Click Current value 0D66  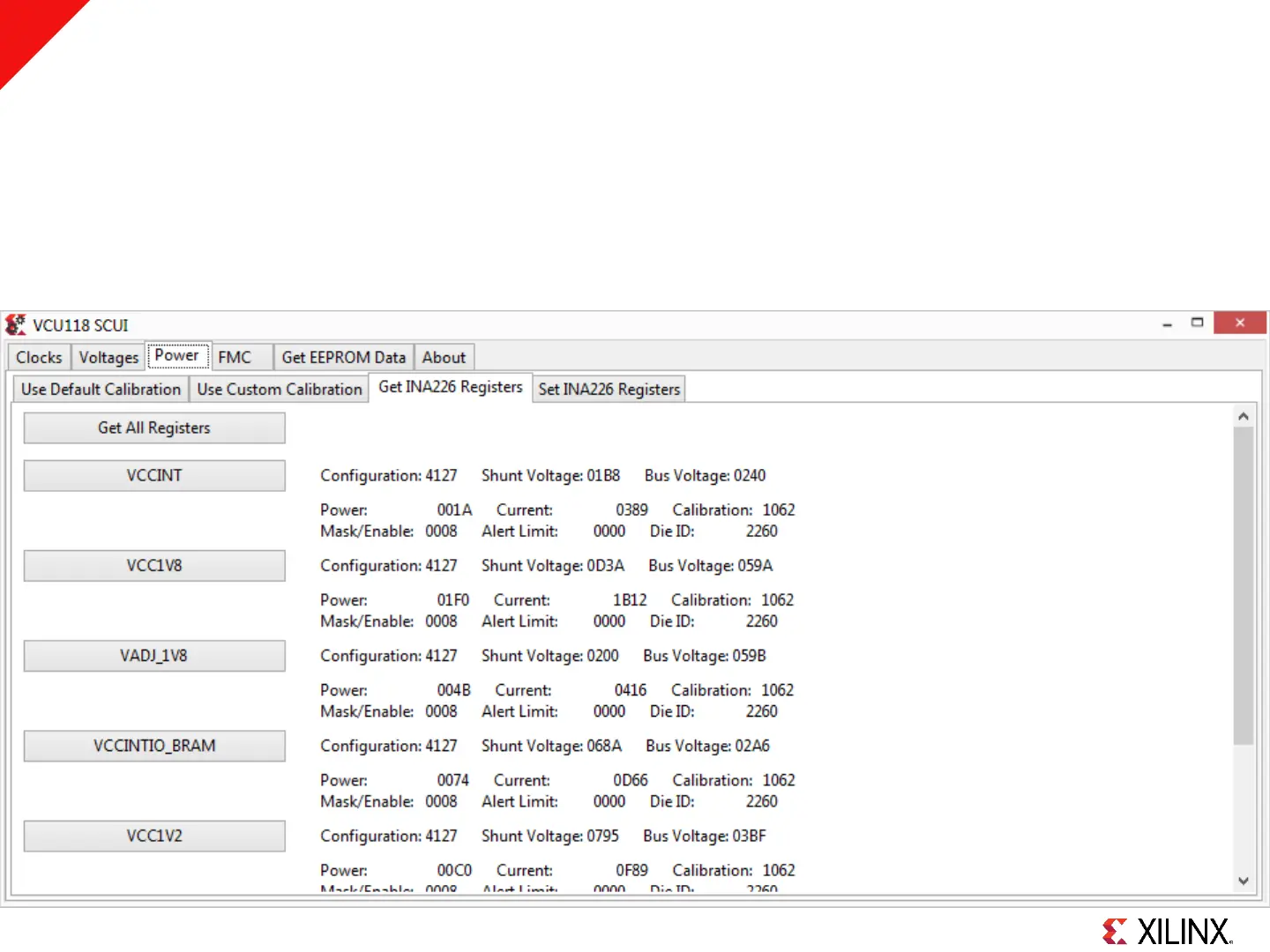point(631,780)
